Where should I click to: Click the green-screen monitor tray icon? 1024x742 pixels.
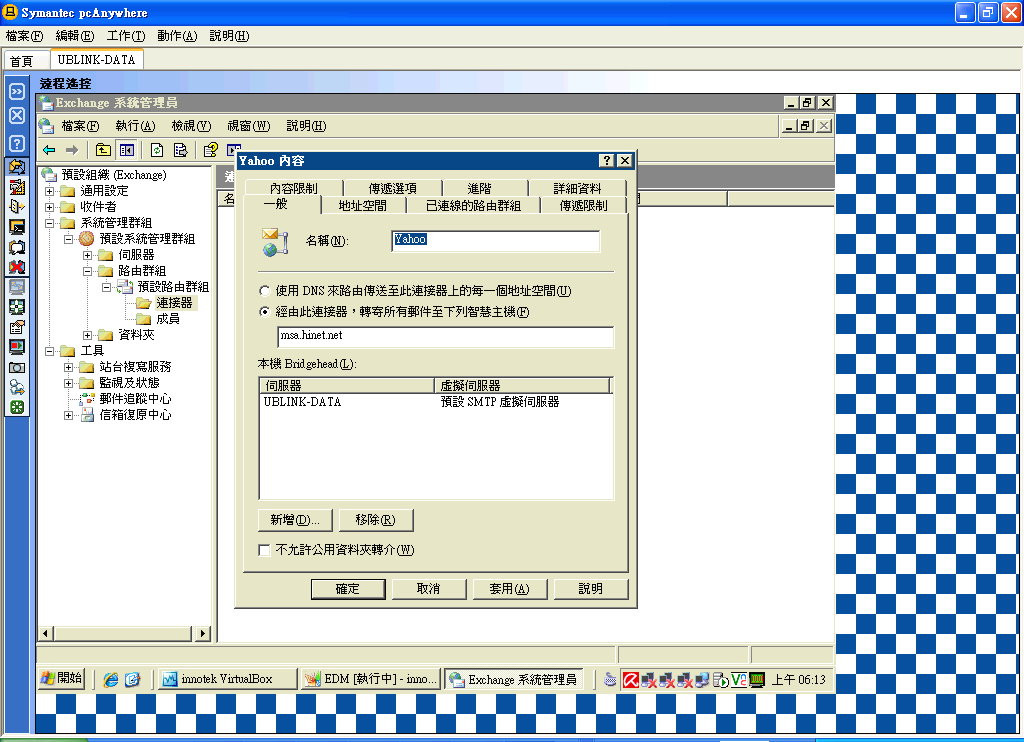(x=757, y=680)
